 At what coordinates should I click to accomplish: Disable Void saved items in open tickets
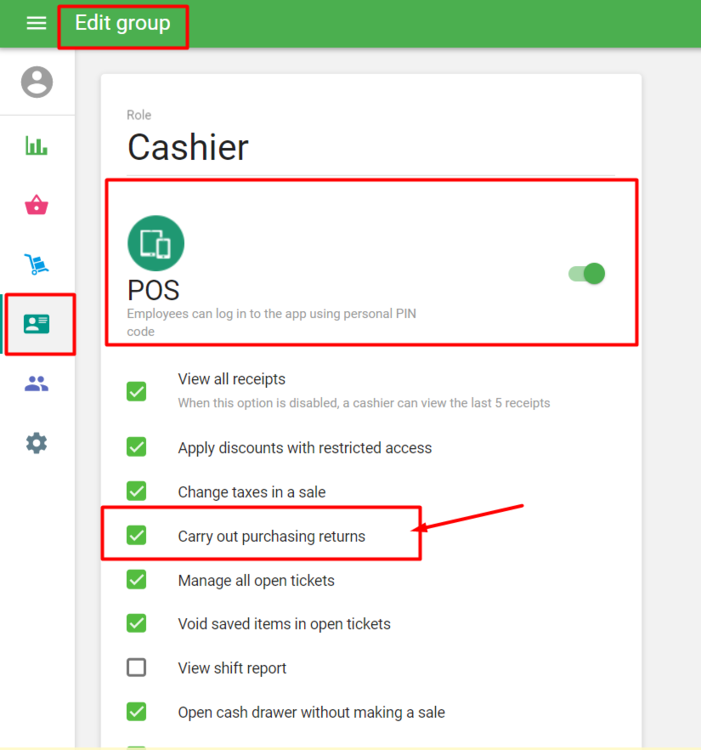(137, 624)
